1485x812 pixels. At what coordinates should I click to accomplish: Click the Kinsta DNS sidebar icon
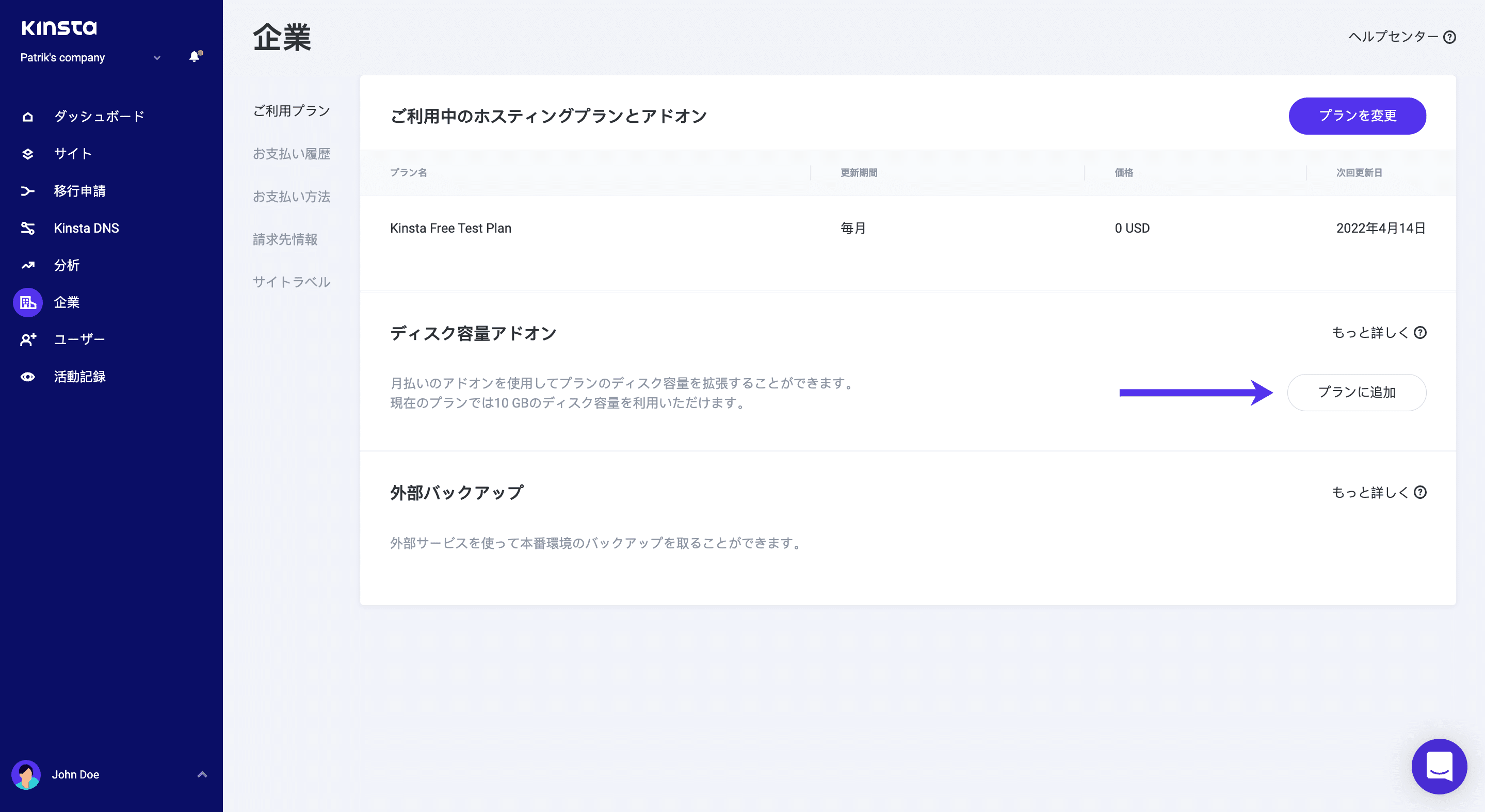point(27,228)
